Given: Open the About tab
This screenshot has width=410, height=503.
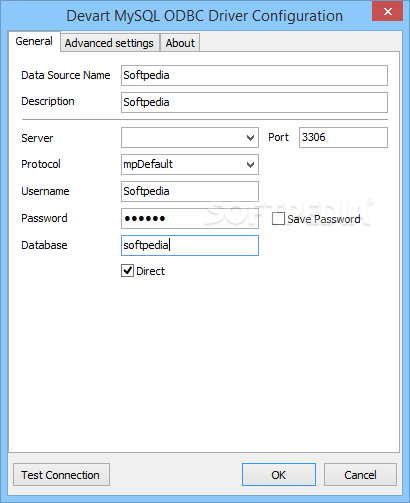Looking at the screenshot, I should 180,43.
